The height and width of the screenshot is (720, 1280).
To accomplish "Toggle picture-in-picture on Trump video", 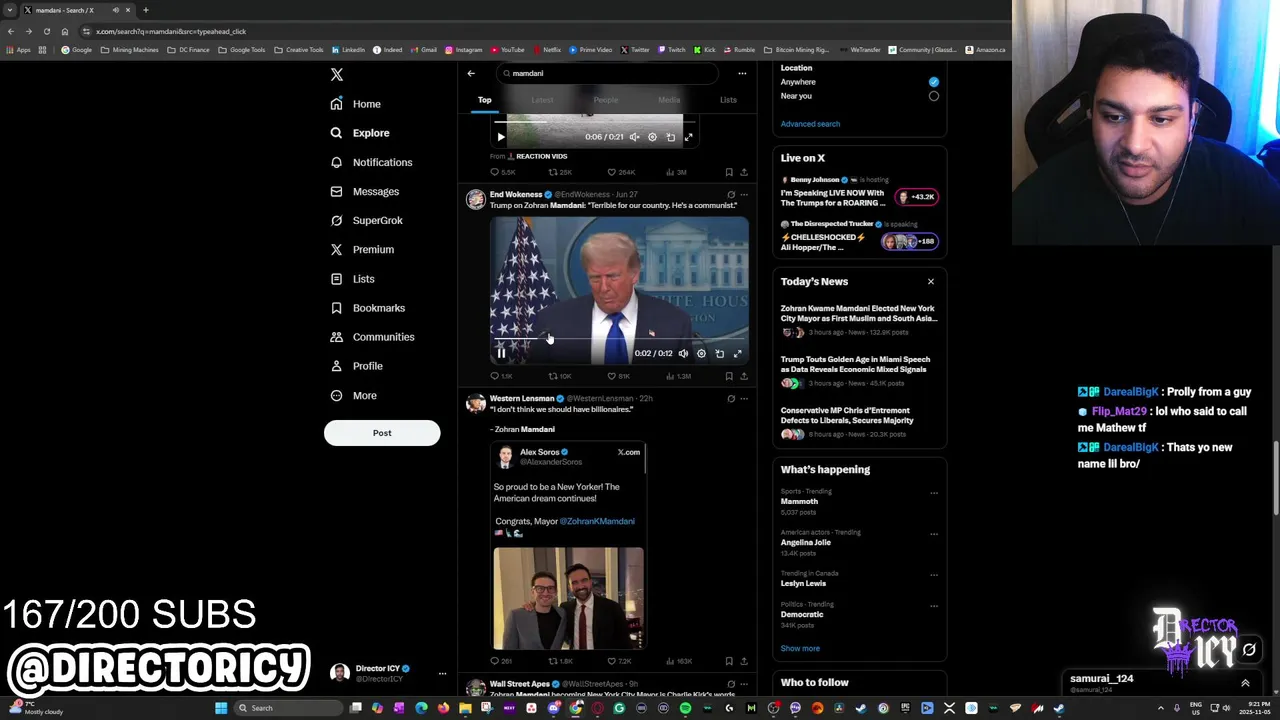I will (x=719, y=353).
